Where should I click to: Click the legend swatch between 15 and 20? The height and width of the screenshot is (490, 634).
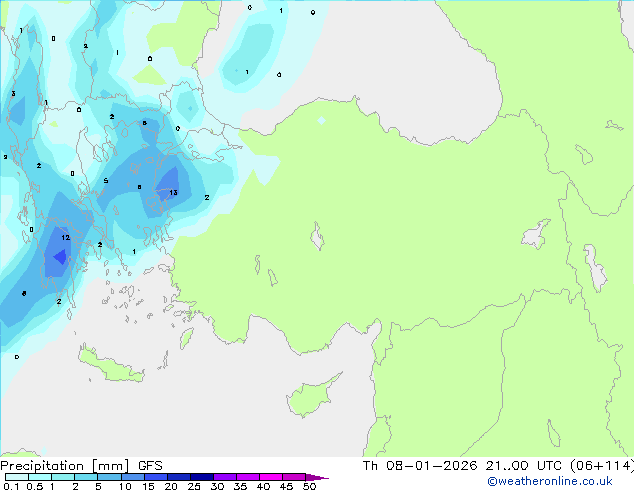[x=156, y=477]
